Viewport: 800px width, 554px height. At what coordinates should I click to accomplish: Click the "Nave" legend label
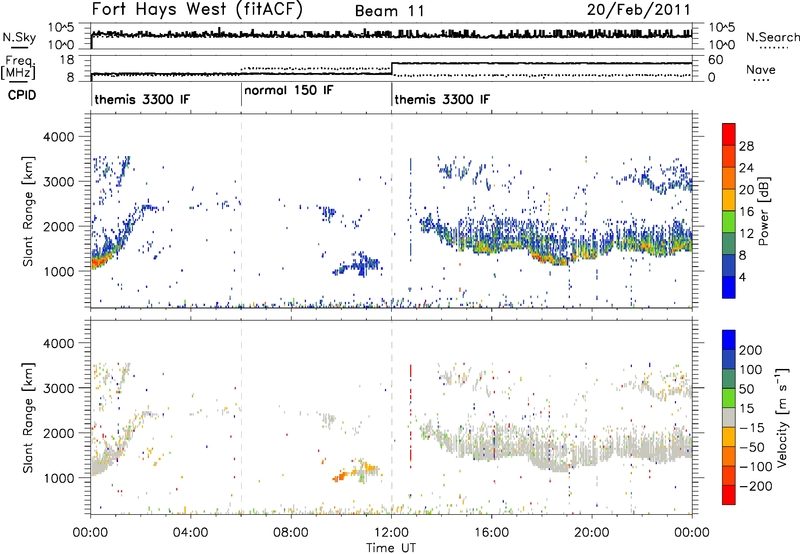coord(761,69)
